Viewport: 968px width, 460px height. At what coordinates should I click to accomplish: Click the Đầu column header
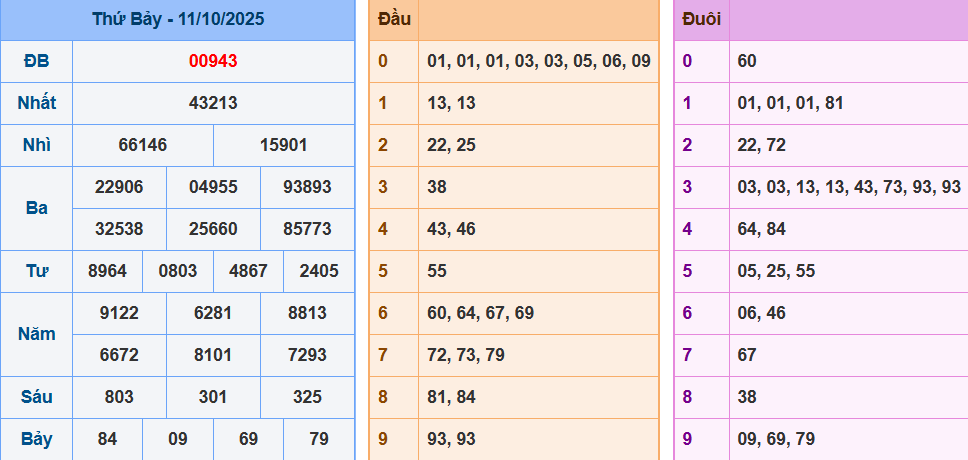tap(393, 19)
